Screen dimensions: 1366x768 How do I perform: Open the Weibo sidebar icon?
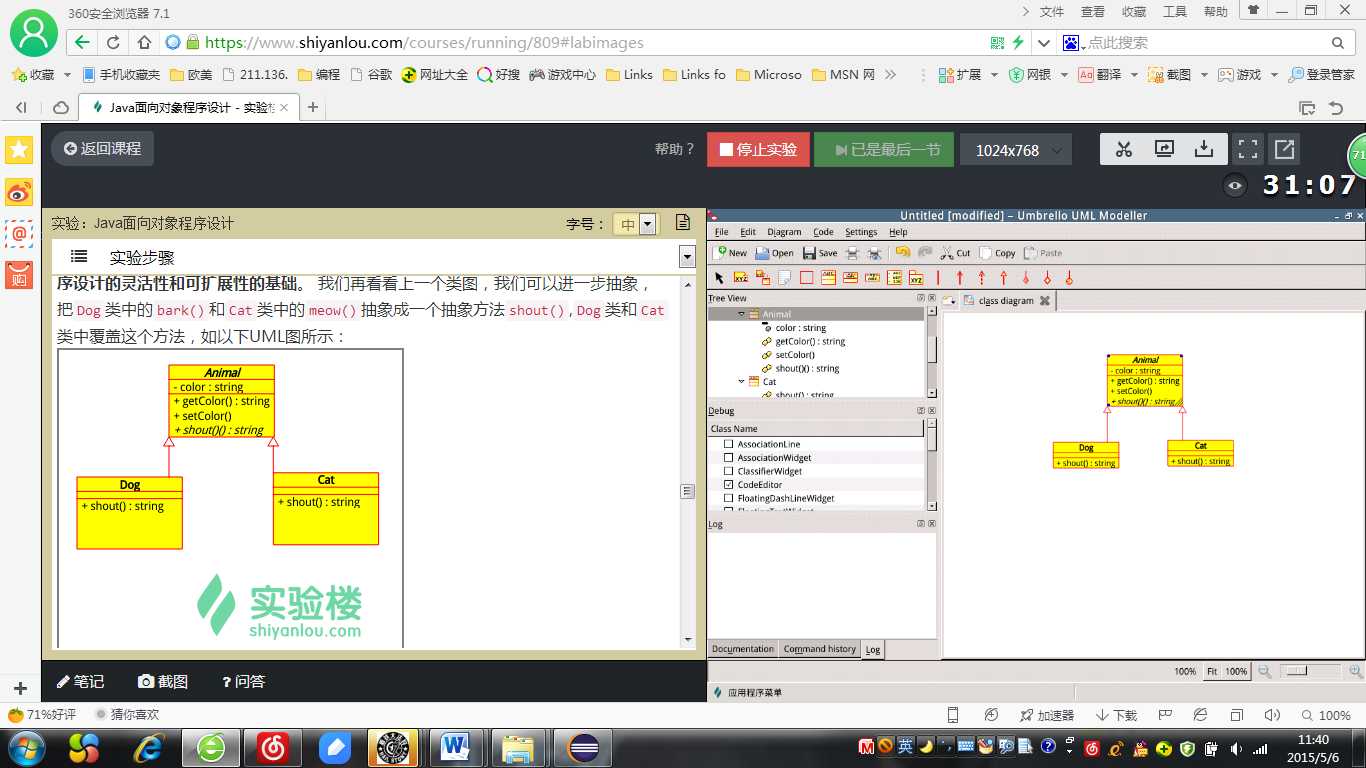[19, 192]
